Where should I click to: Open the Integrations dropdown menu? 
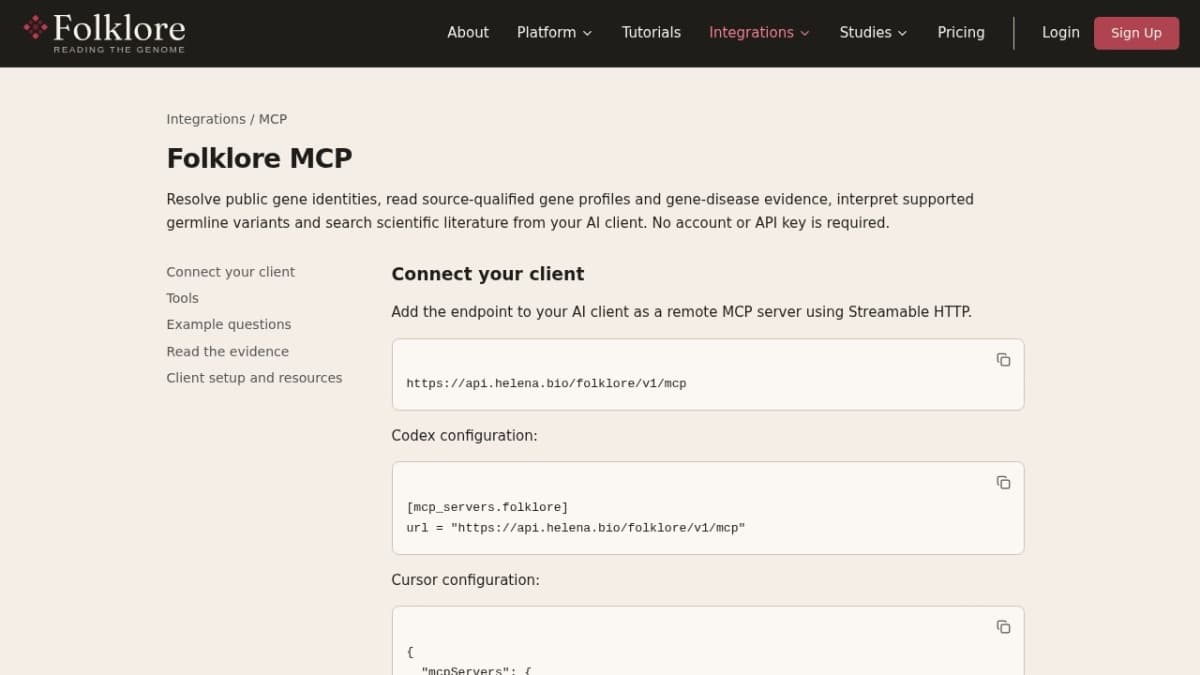[759, 32]
